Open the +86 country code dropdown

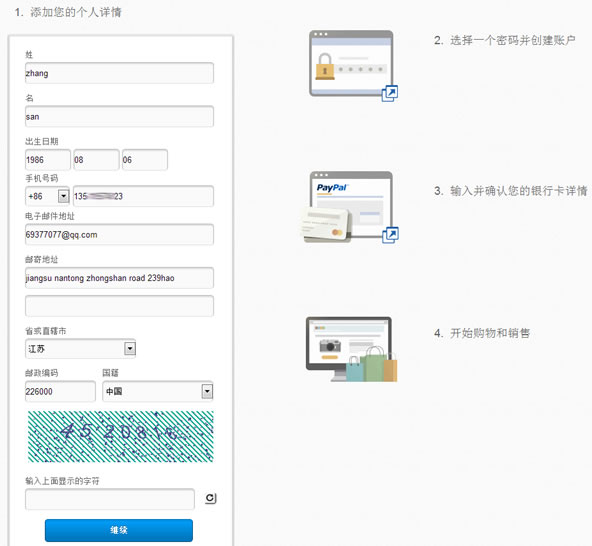click(x=48, y=196)
